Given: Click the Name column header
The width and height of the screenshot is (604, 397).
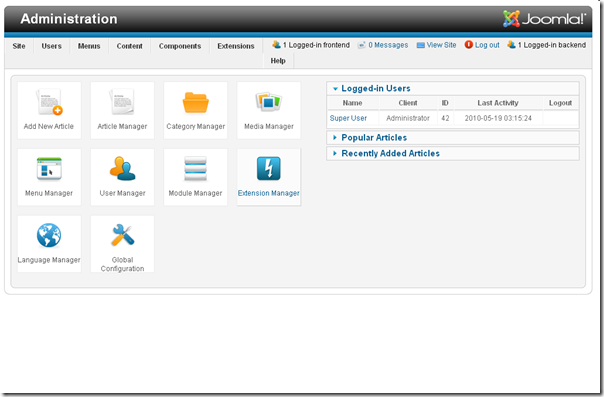Looking at the screenshot, I should point(352,103).
